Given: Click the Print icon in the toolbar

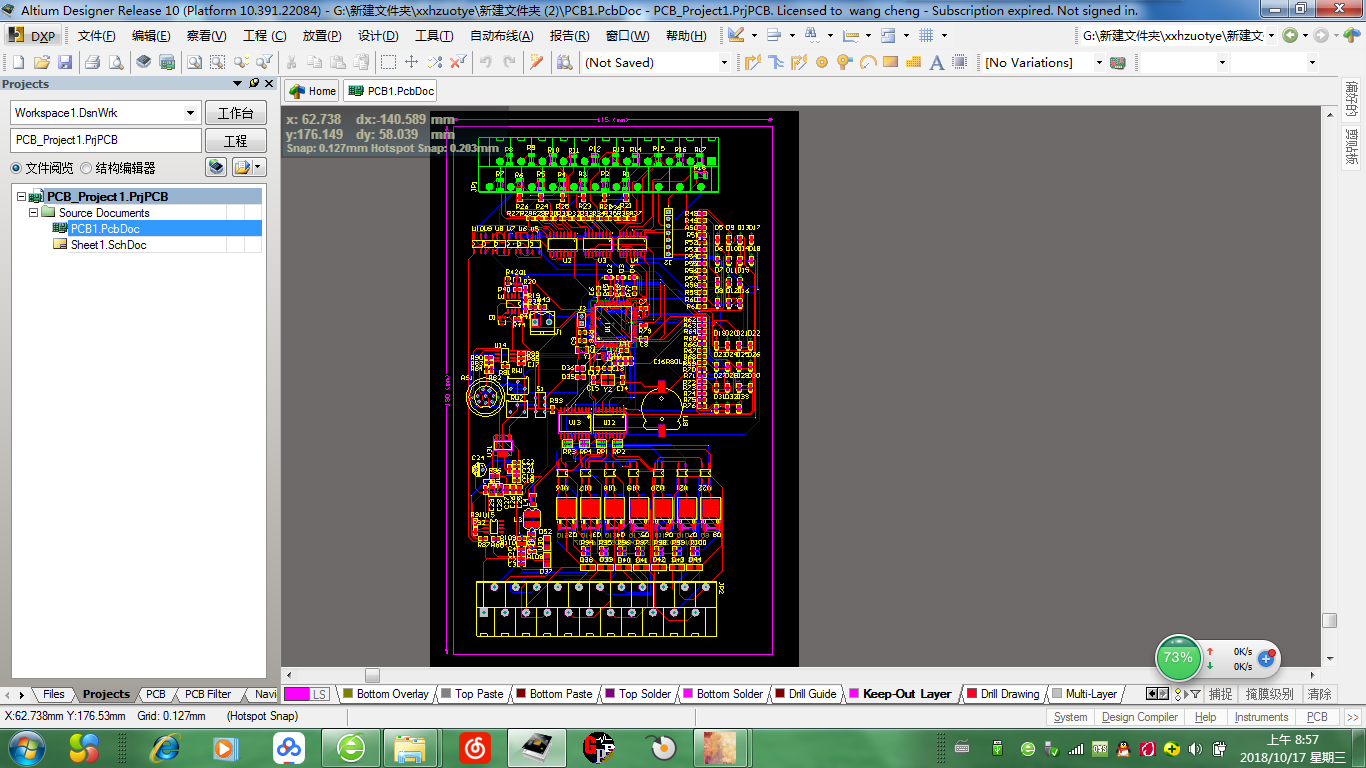Looking at the screenshot, I should 93,62.
